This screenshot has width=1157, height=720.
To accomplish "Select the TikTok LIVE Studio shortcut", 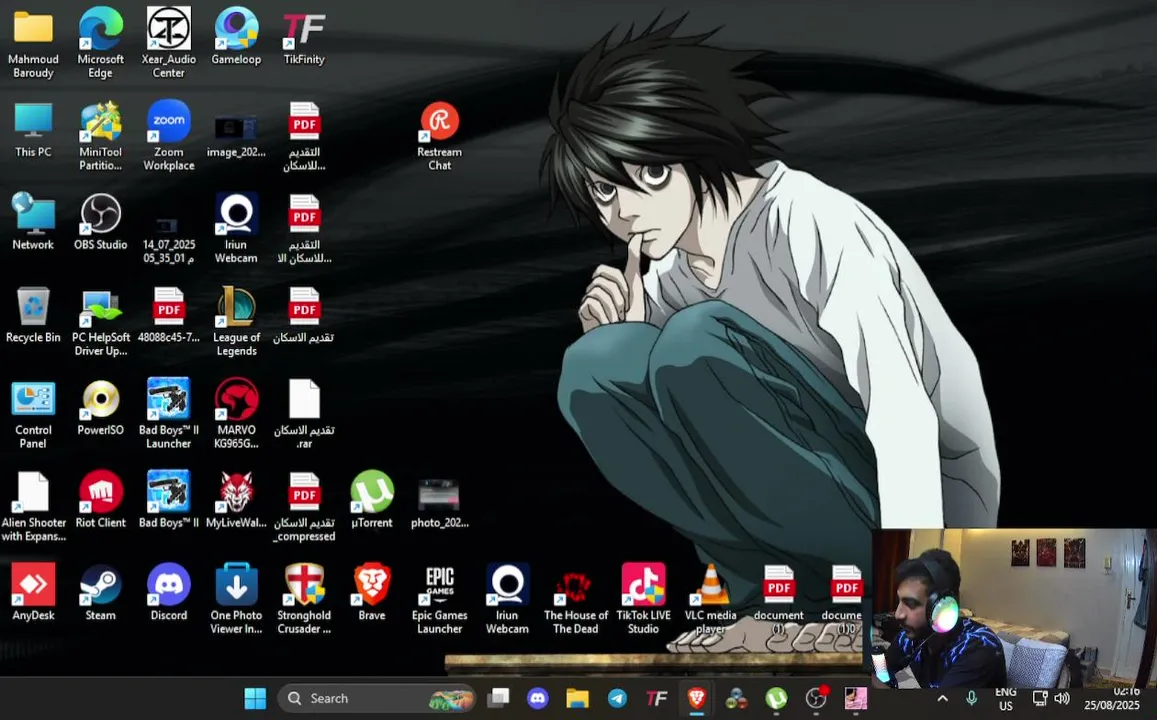I will (x=643, y=599).
